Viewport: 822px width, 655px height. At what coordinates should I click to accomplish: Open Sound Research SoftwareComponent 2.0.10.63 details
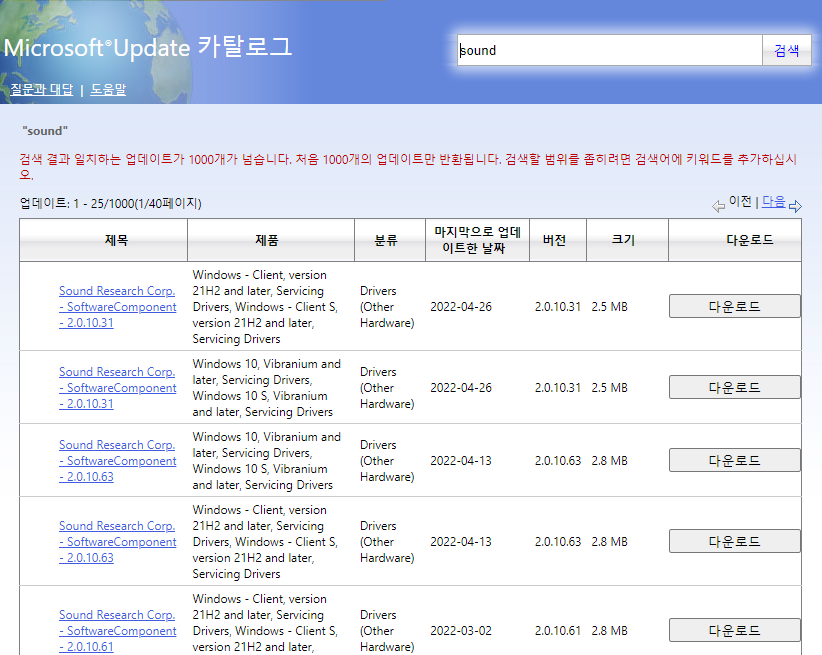(x=116, y=460)
